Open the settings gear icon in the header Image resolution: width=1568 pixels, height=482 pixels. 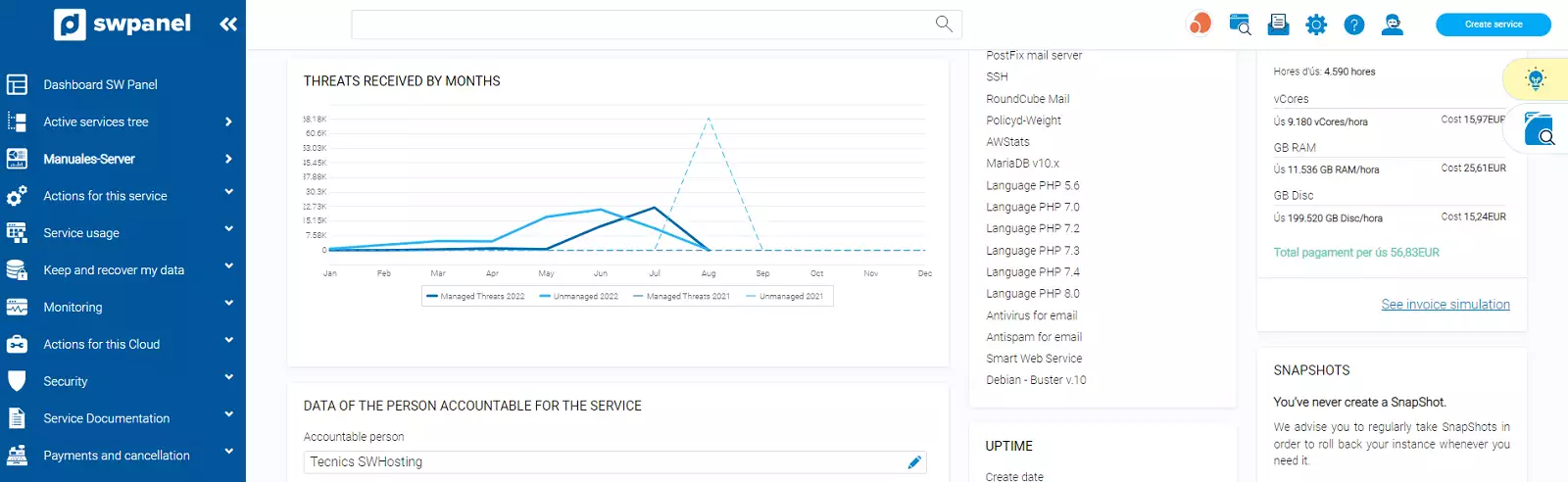(1316, 24)
